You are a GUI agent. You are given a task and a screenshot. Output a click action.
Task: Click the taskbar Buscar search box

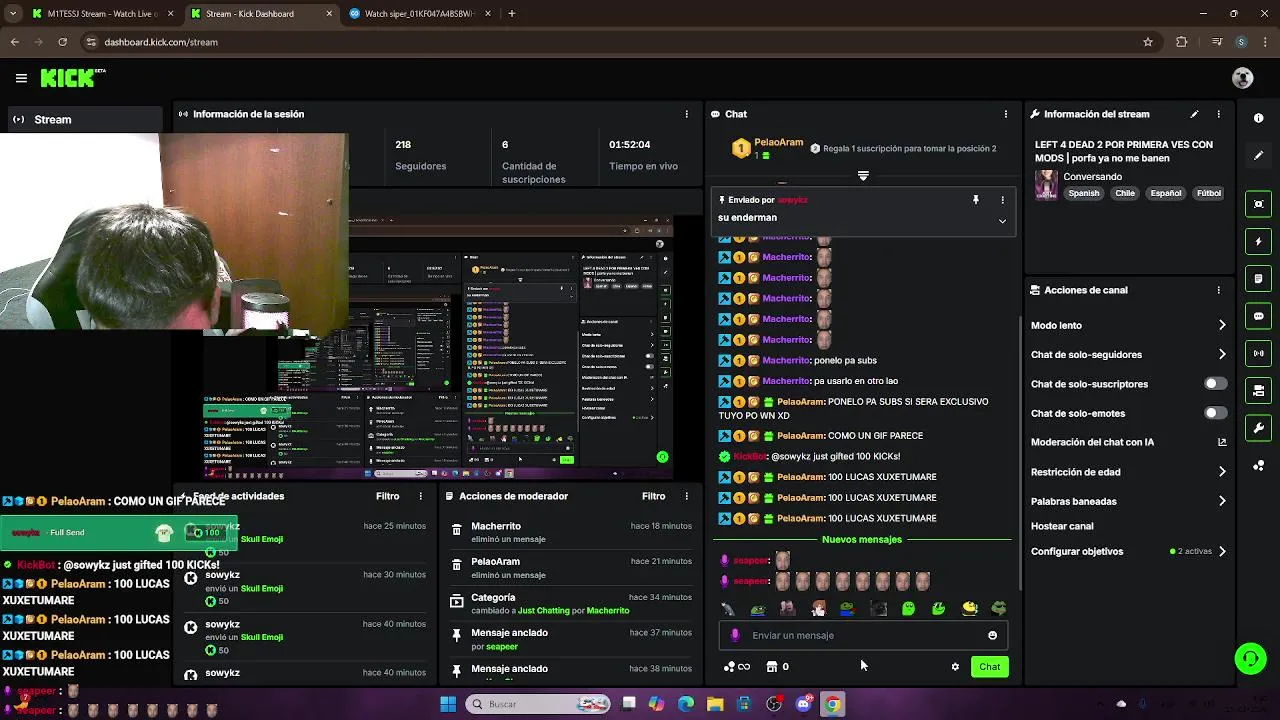[x=539, y=704]
